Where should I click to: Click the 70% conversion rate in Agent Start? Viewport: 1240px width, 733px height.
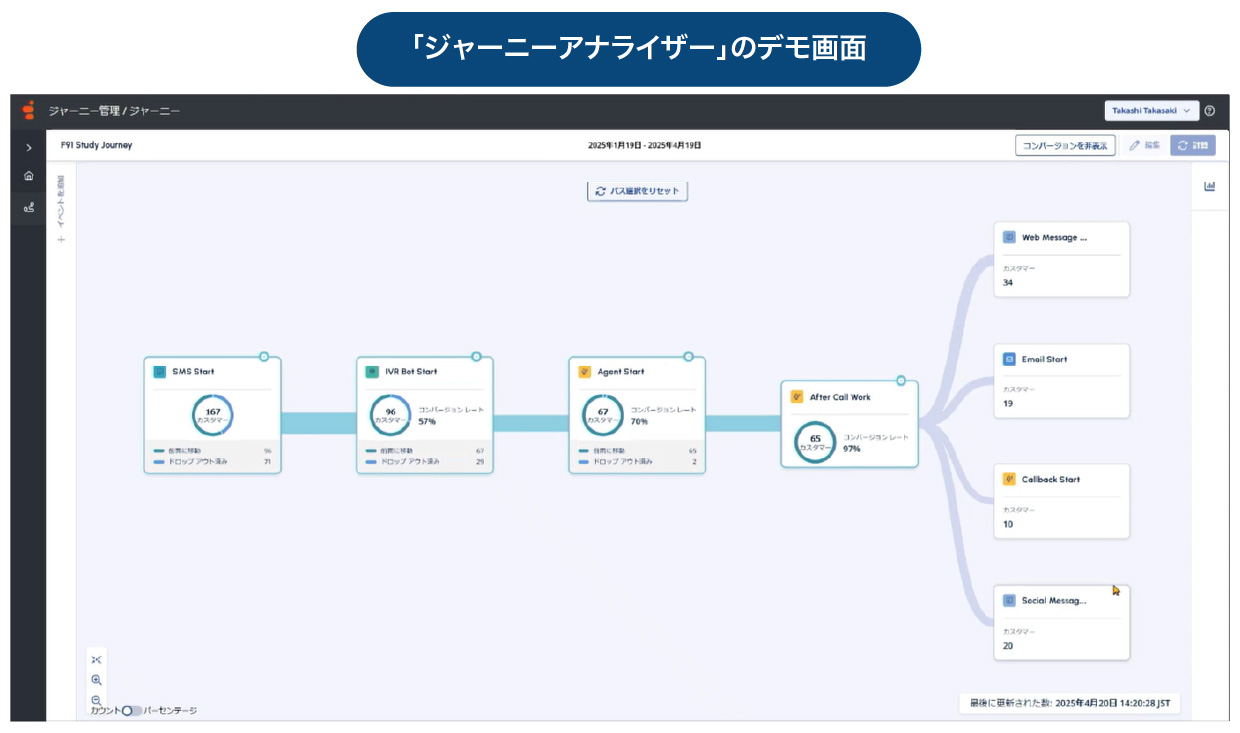pyautogui.click(x=641, y=421)
